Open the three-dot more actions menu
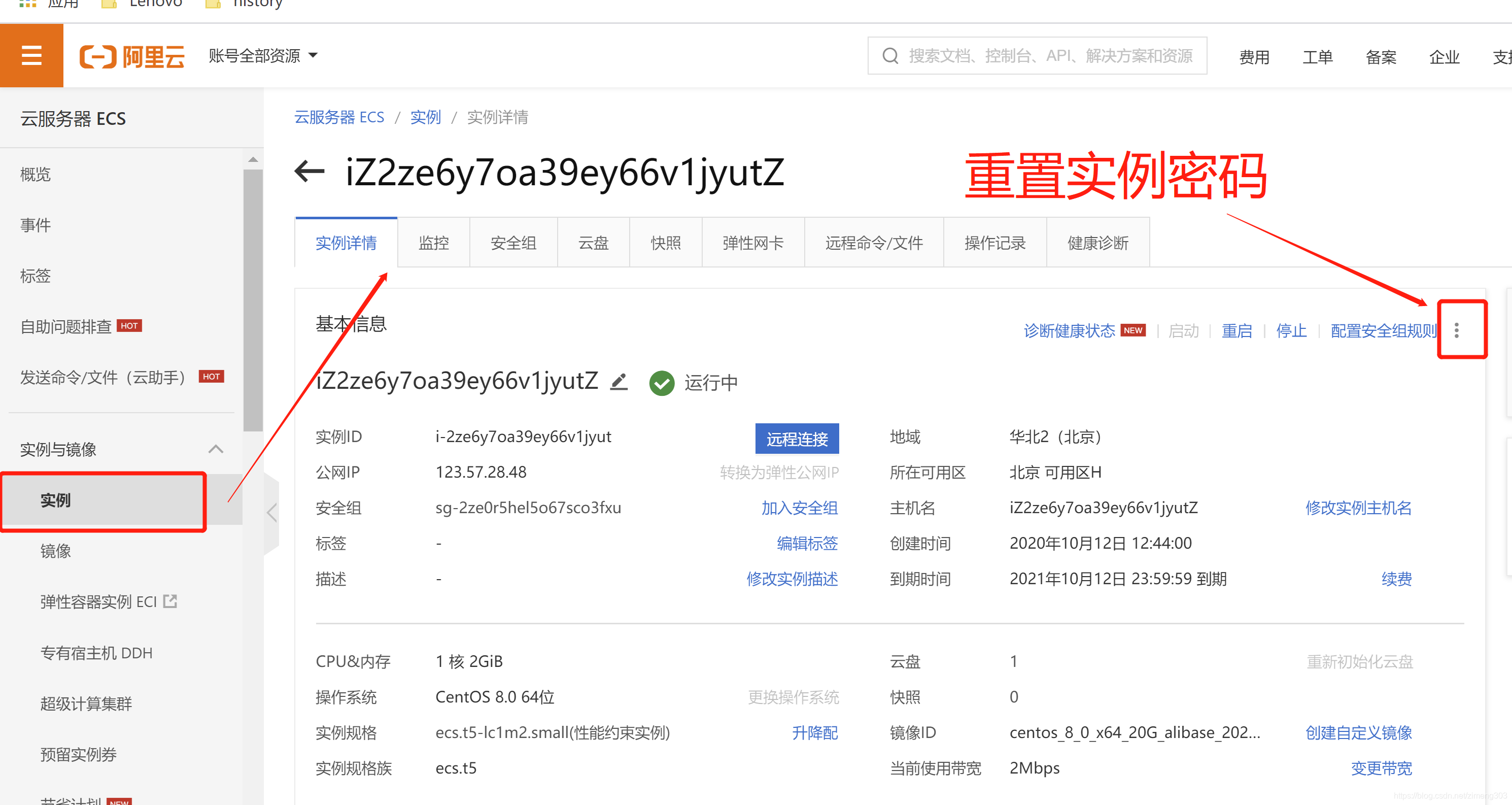1512x805 pixels. click(x=1456, y=330)
